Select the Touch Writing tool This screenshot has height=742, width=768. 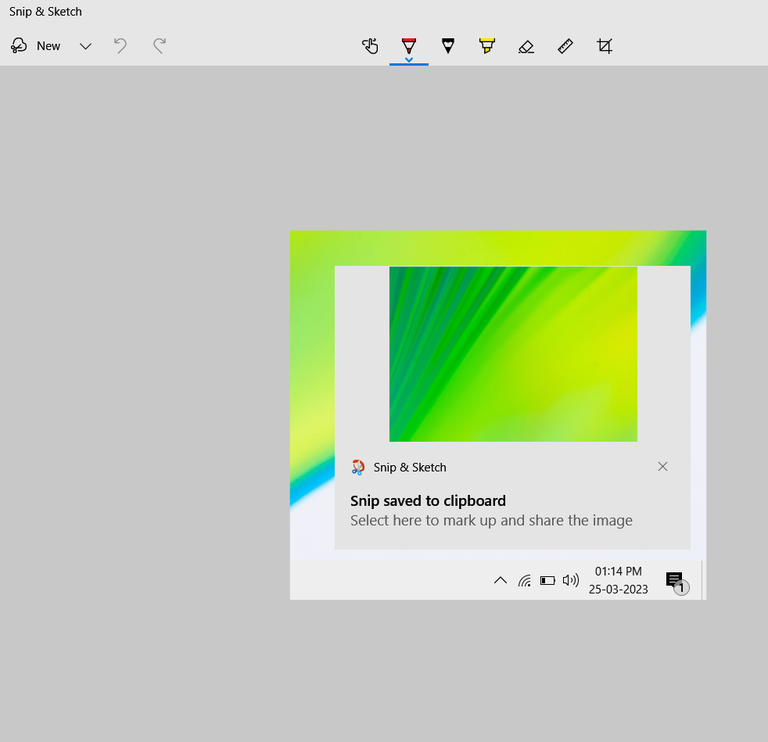click(x=370, y=46)
